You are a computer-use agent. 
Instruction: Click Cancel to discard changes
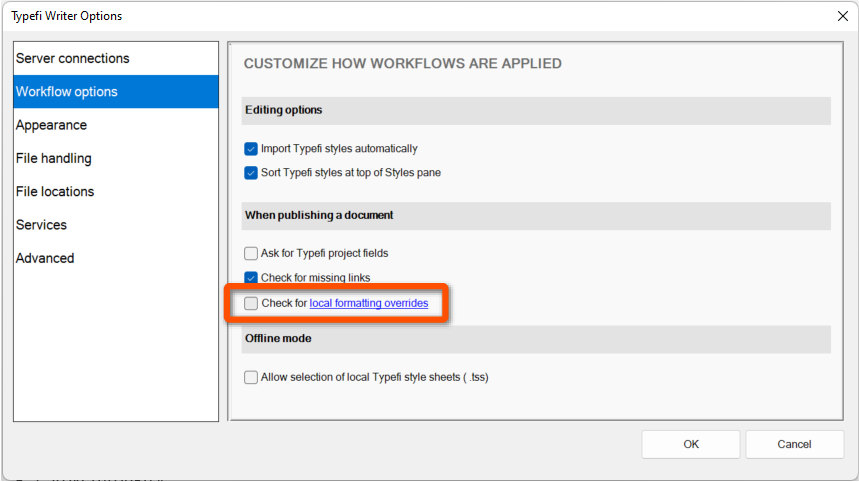click(x=794, y=444)
